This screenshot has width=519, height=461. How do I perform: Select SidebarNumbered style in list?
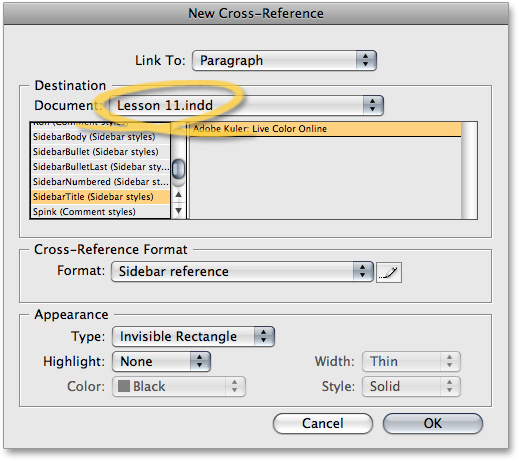pos(100,182)
